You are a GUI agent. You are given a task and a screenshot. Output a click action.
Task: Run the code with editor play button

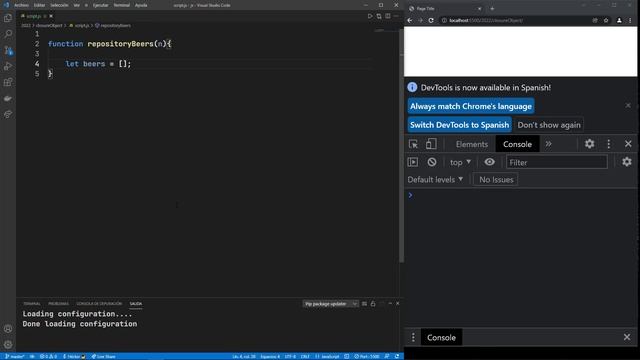click(x=370, y=16)
